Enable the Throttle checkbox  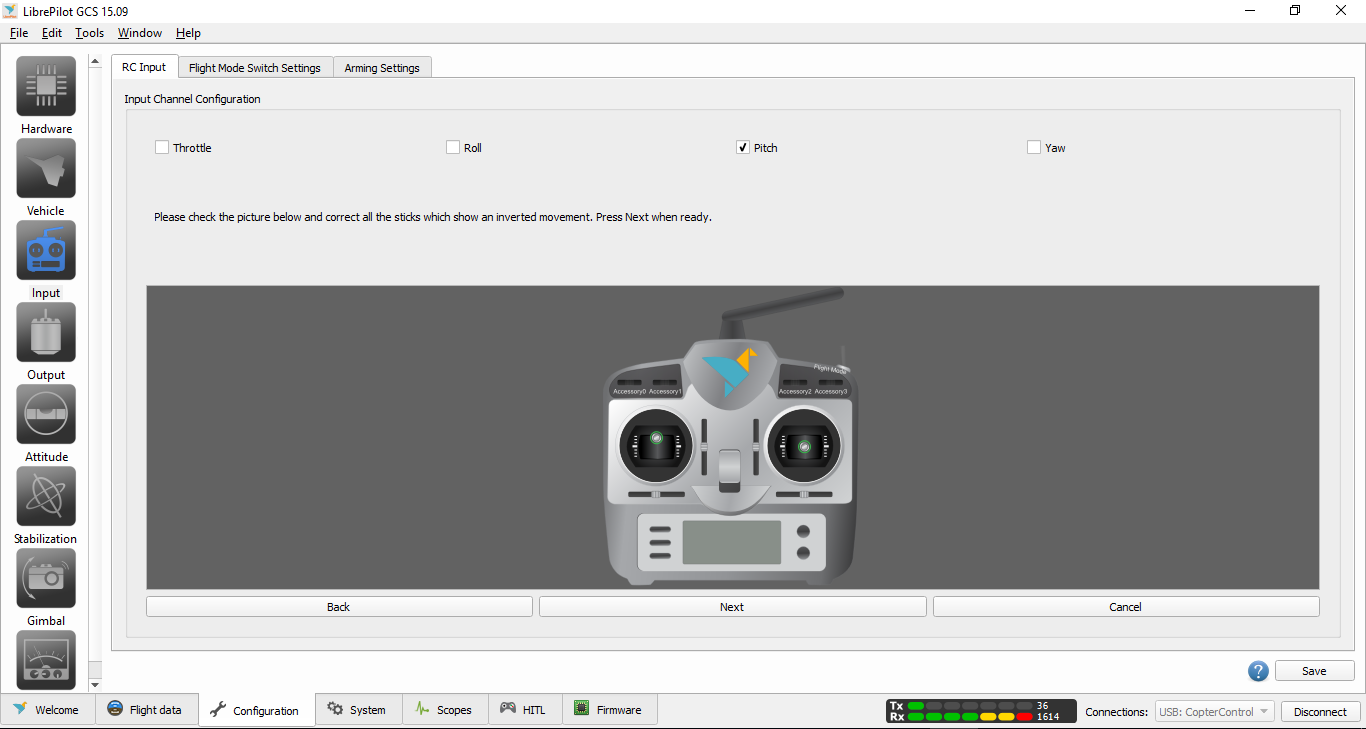tap(161, 147)
